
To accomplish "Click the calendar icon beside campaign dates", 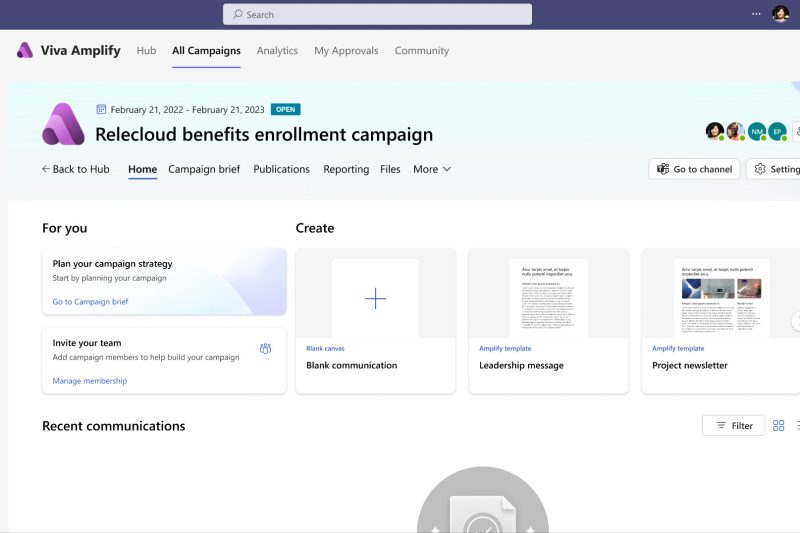I will [x=101, y=109].
